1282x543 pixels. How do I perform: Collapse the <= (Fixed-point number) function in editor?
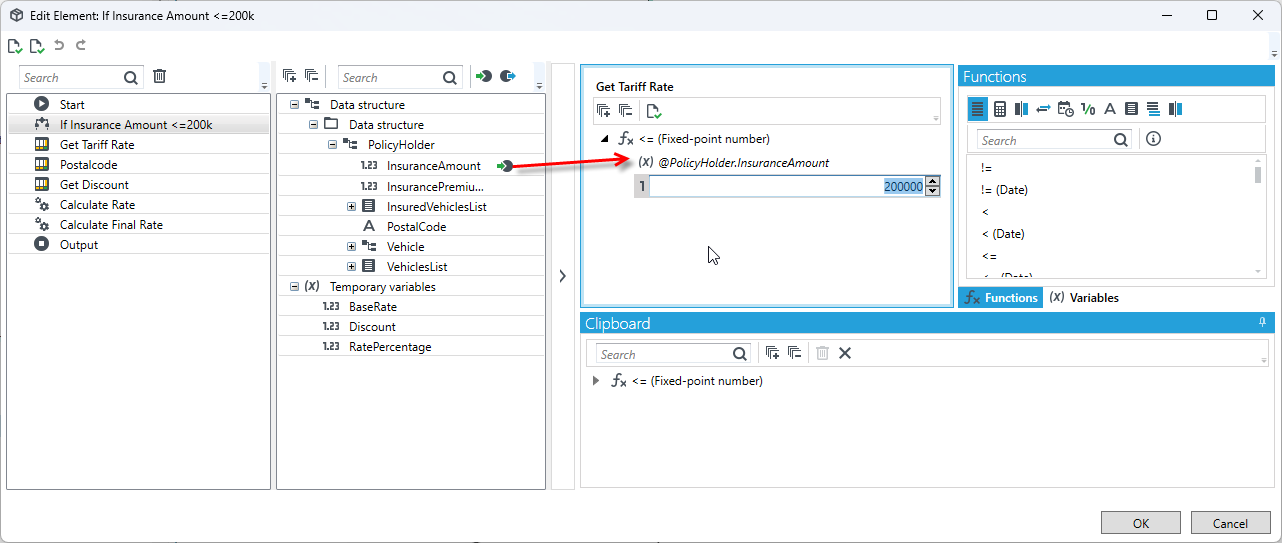click(604, 139)
